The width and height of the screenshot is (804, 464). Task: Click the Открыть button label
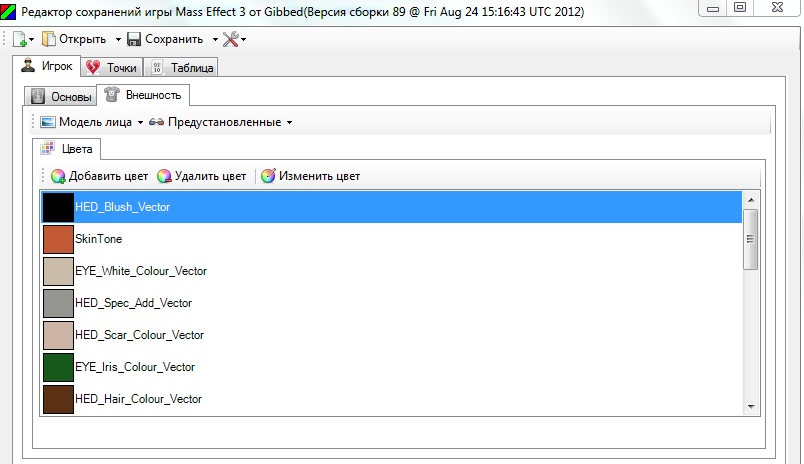click(x=82, y=39)
